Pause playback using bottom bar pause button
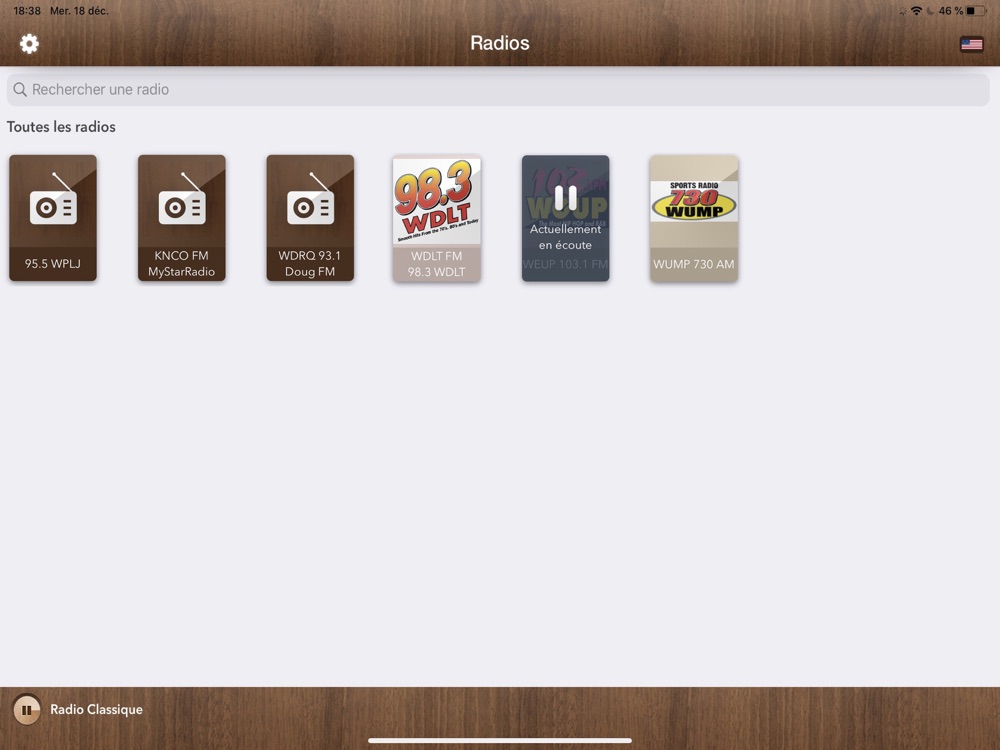Image resolution: width=1000 pixels, height=750 pixels. tap(27, 709)
